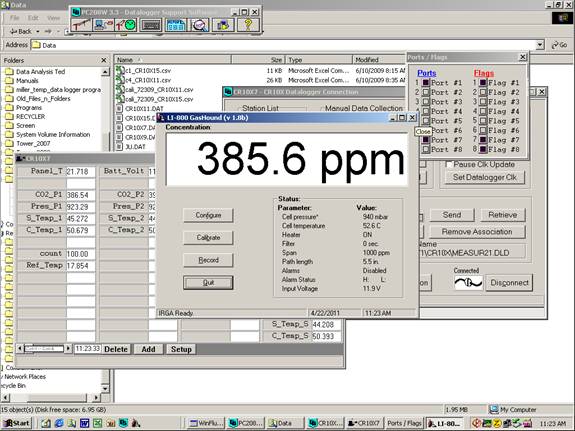Click the Data Analysis Ted folder icon
This screenshot has height=431, width=575.
tap(10, 72)
